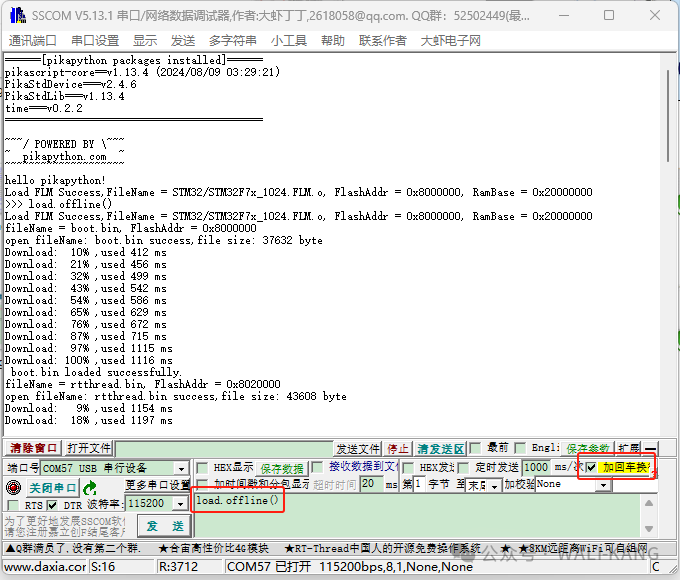Click the 清除窗口 button
The height and width of the screenshot is (580, 680).
(x=33, y=448)
